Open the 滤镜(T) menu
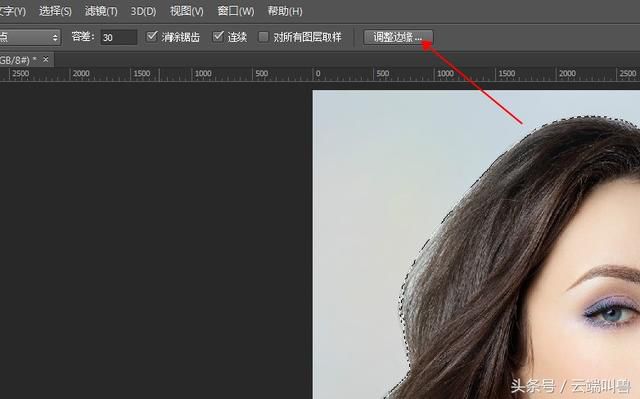This screenshot has width=640, height=399. click(101, 11)
